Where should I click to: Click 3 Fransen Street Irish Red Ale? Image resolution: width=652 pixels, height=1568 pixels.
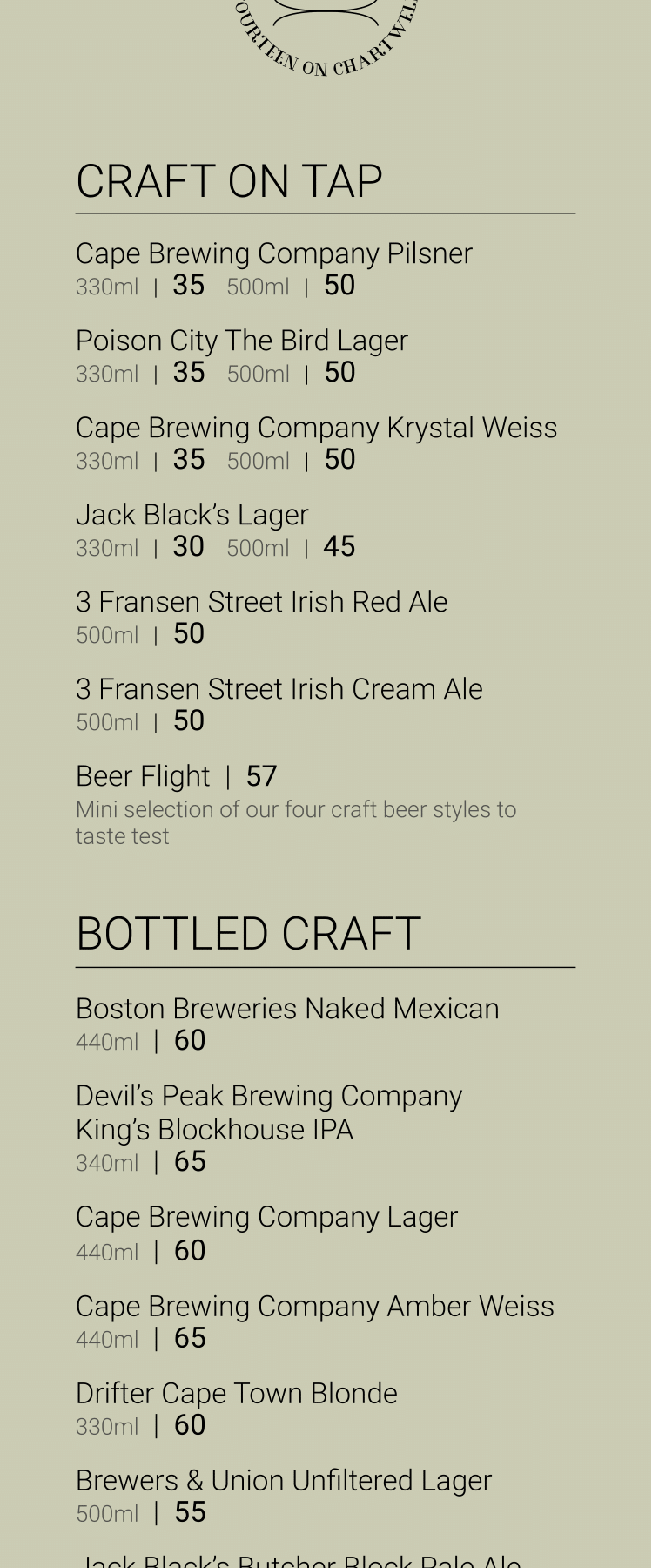261,602
